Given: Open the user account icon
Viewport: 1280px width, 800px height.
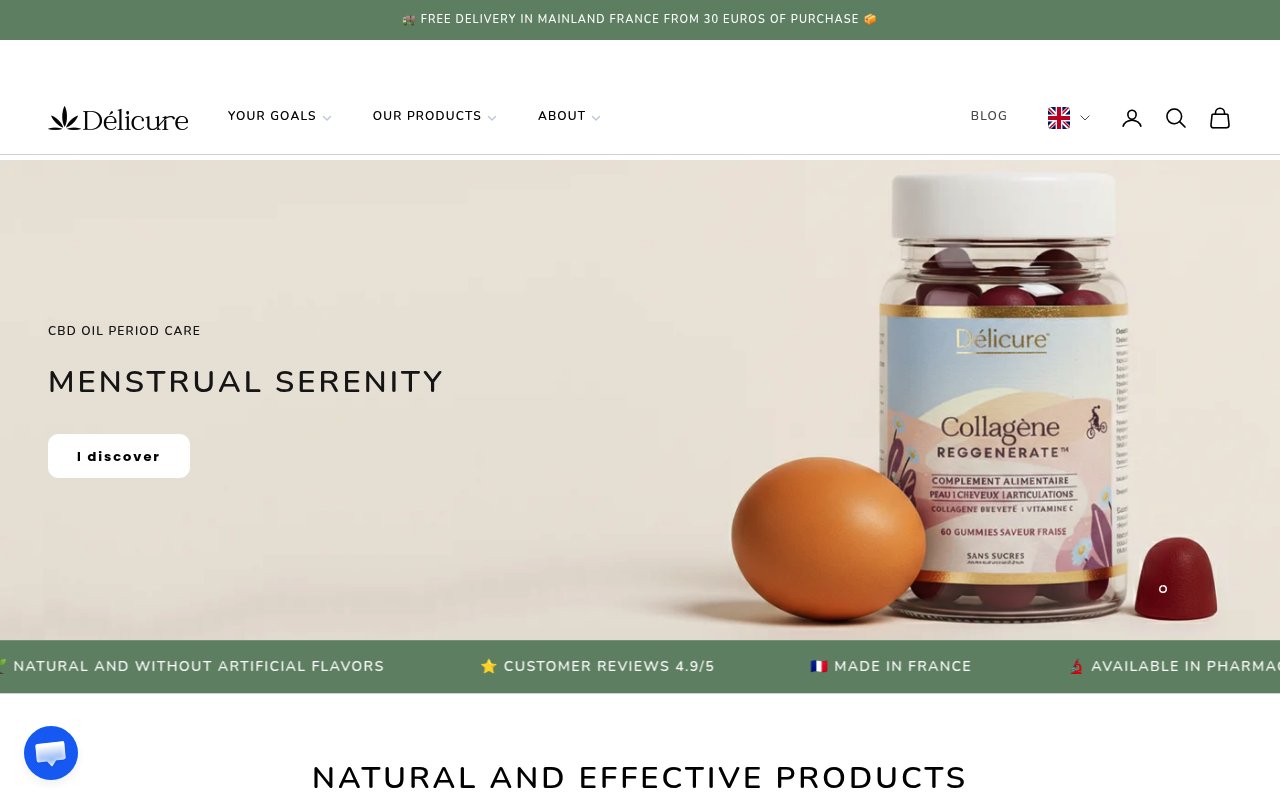Looking at the screenshot, I should click(x=1132, y=118).
